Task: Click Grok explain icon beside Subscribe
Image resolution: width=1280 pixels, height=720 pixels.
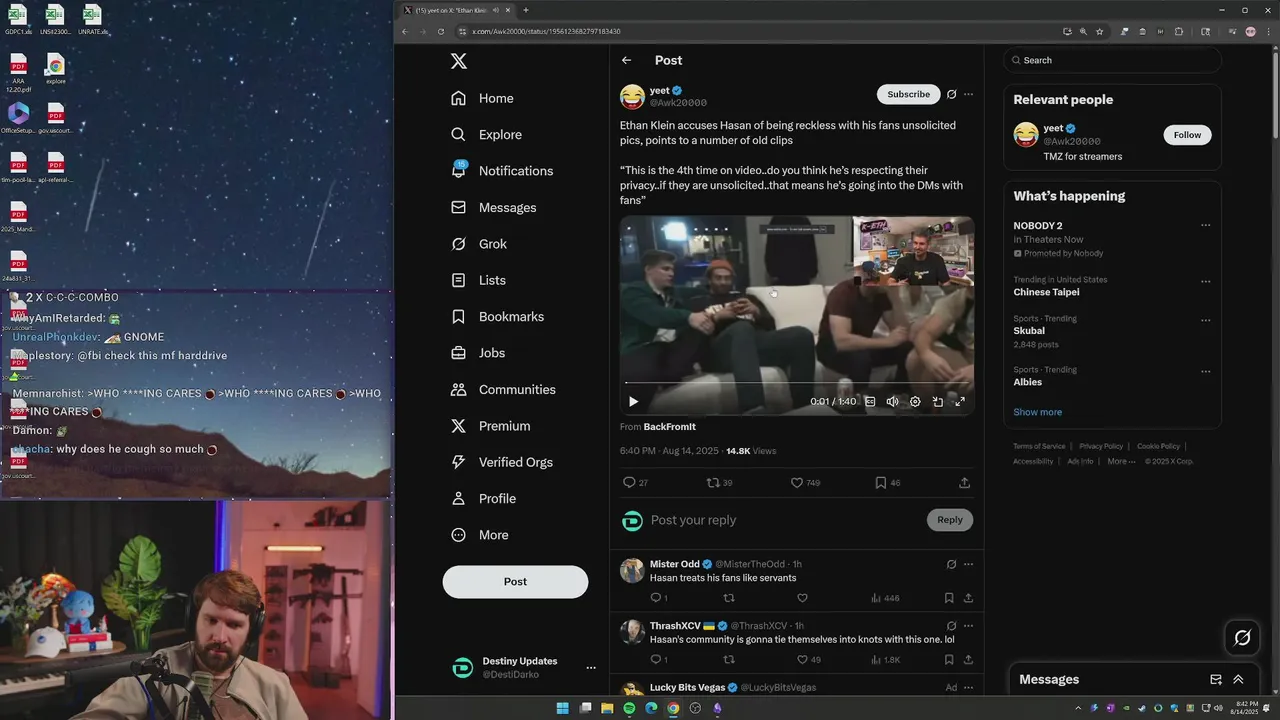Action: pos(951,94)
